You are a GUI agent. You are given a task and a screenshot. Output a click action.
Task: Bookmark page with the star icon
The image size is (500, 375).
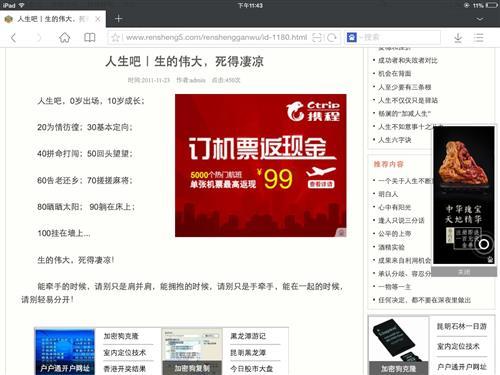click(x=116, y=38)
